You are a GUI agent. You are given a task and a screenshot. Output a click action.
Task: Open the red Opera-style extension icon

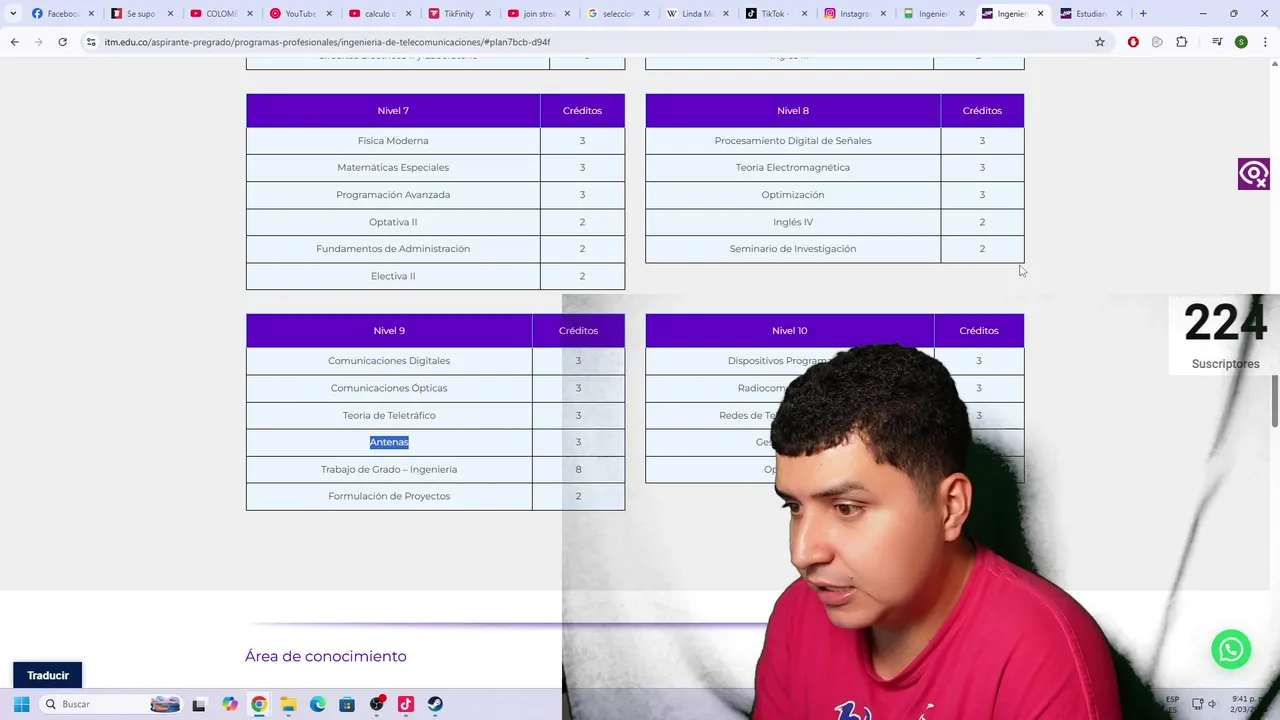point(1133,42)
